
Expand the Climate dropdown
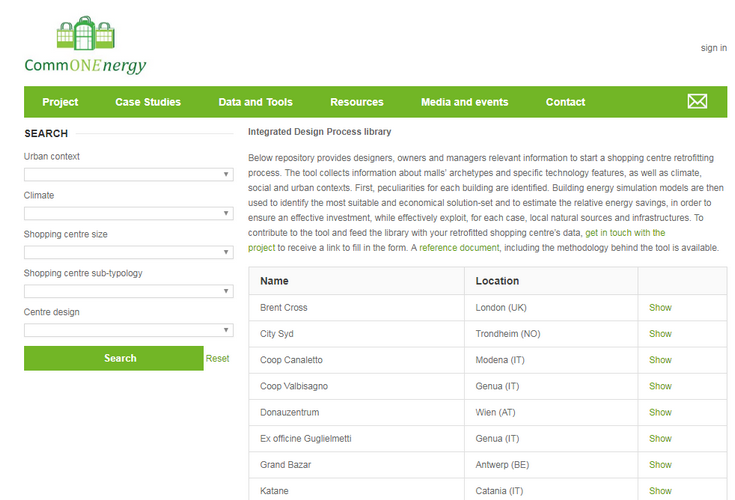pyautogui.click(x=128, y=213)
